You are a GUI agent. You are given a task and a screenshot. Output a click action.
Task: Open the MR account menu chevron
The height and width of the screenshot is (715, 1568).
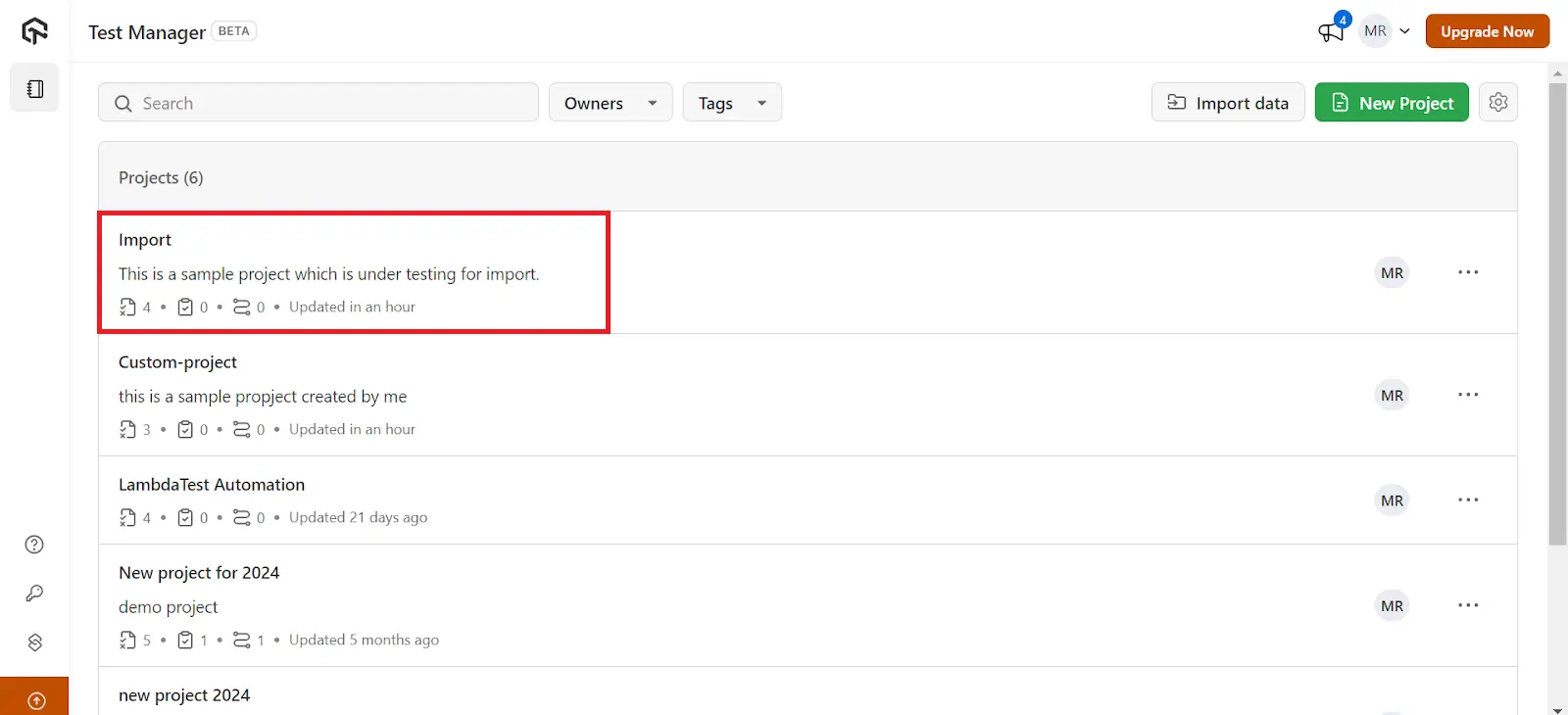(1404, 31)
